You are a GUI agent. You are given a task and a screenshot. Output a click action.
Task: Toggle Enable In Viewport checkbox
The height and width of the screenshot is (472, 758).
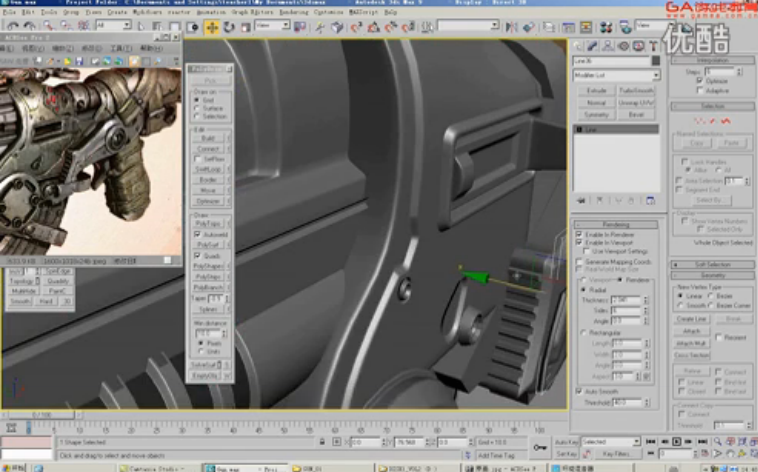579,242
